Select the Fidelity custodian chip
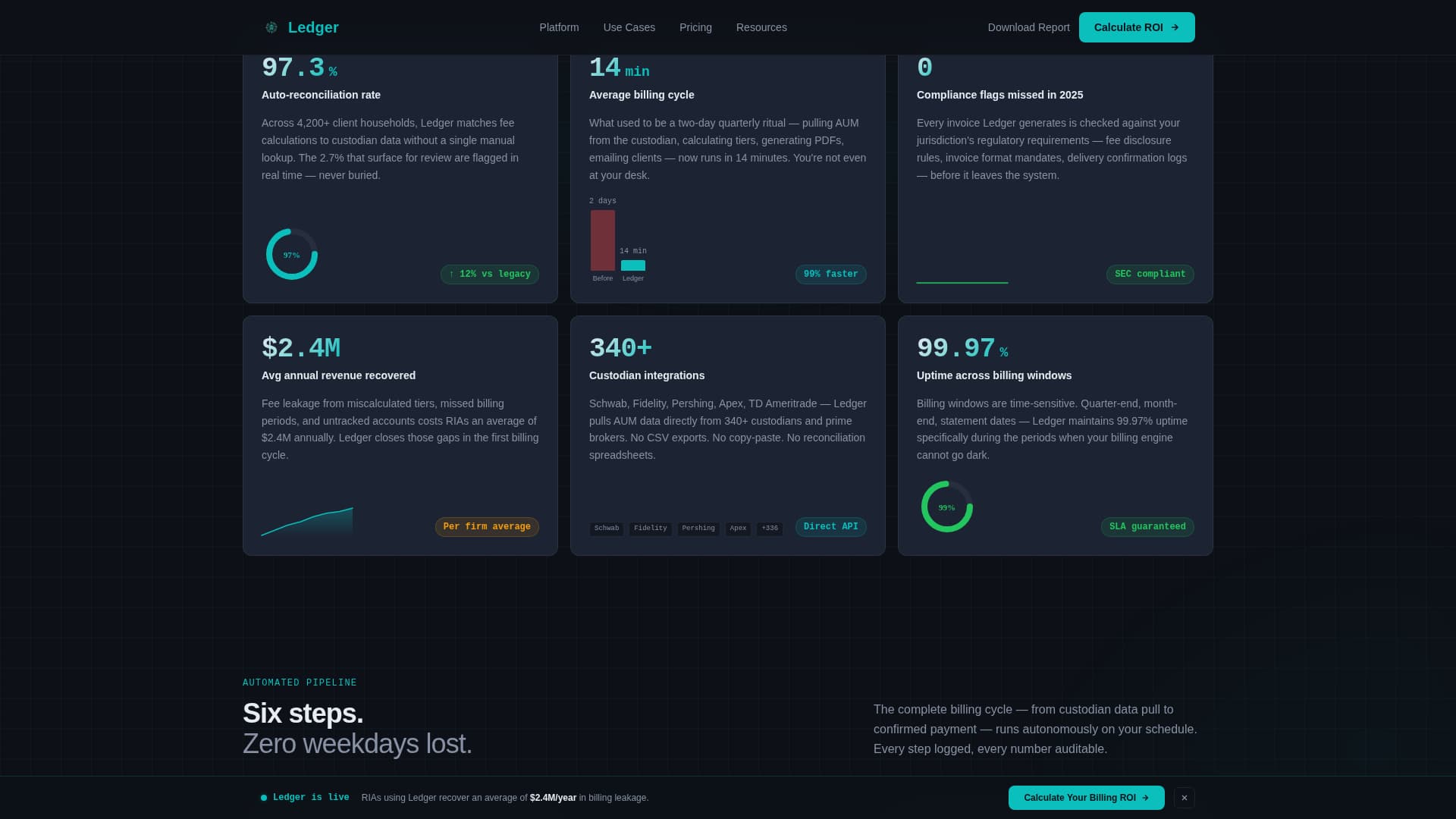This screenshot has width=1456, height=819. point(650,529)
